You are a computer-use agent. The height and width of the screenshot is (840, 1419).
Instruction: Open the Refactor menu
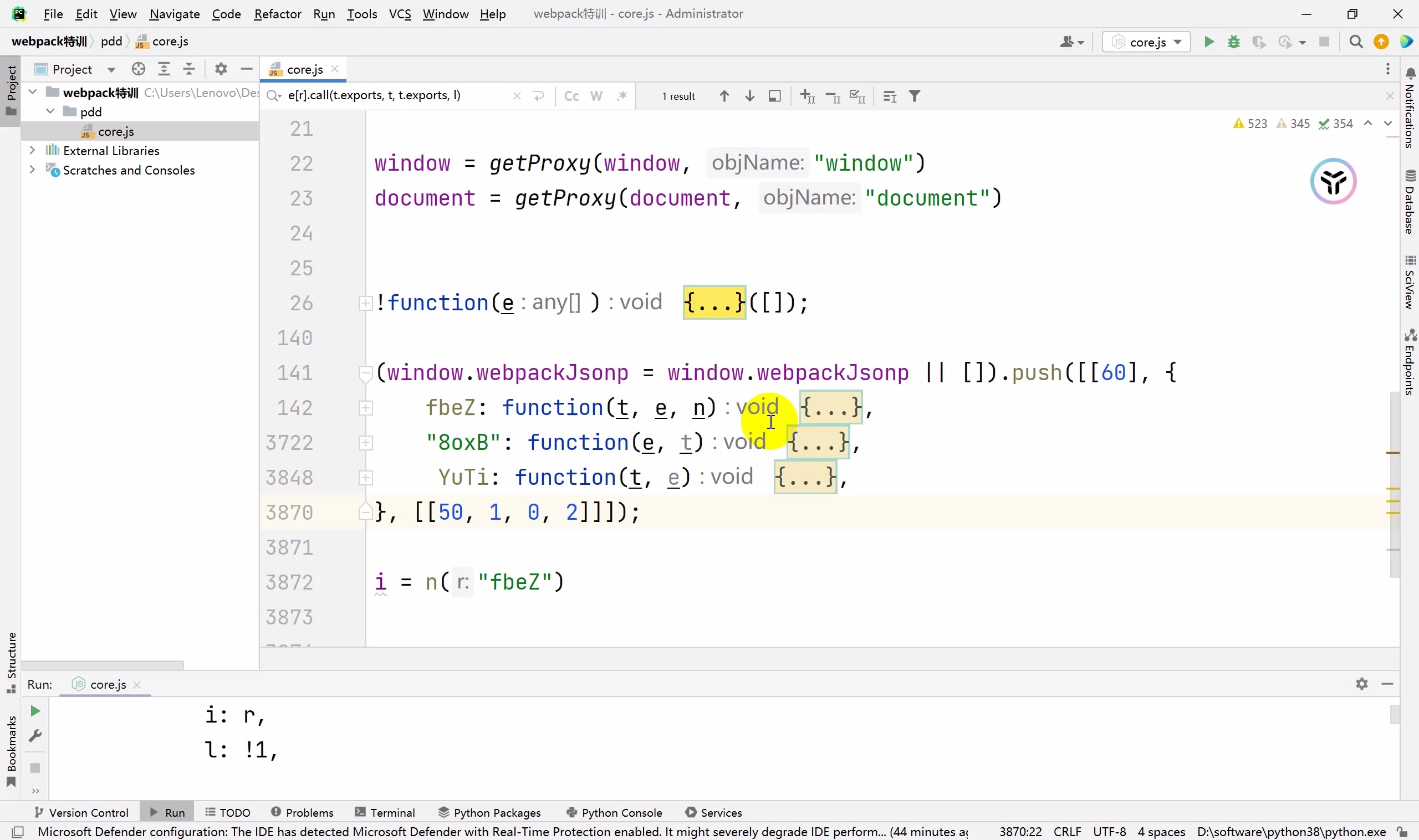tap(278, 14)
